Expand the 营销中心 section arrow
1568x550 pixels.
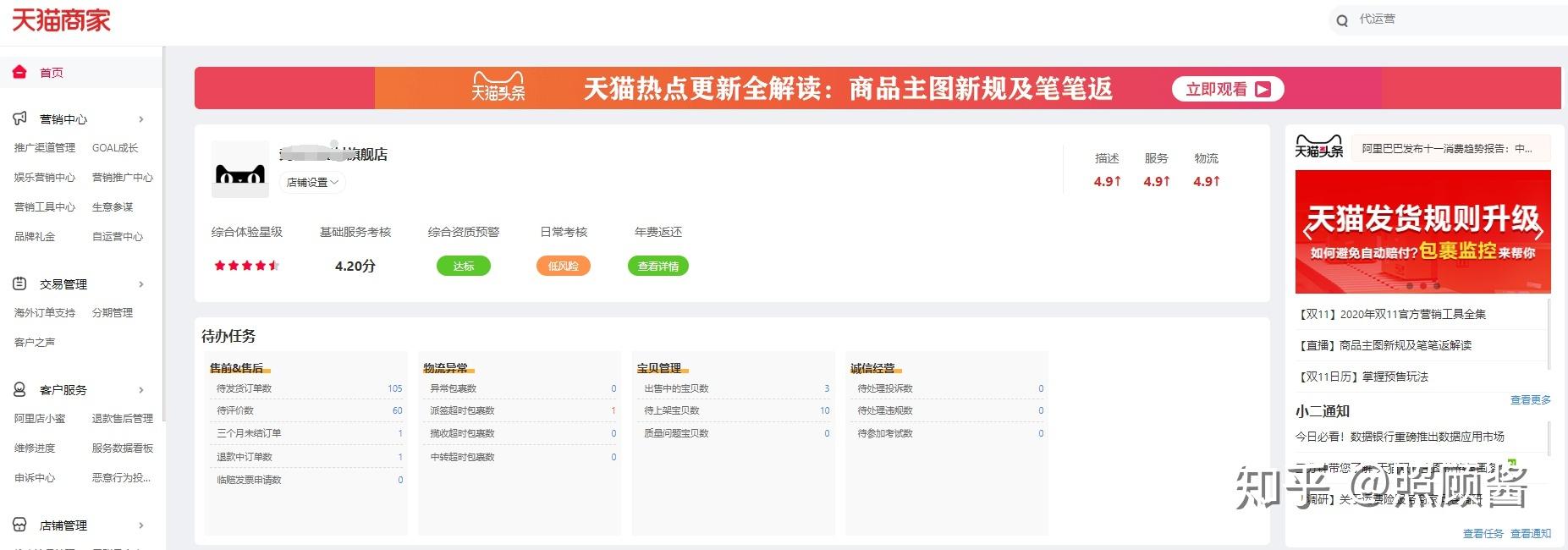(x=141, y=119)
